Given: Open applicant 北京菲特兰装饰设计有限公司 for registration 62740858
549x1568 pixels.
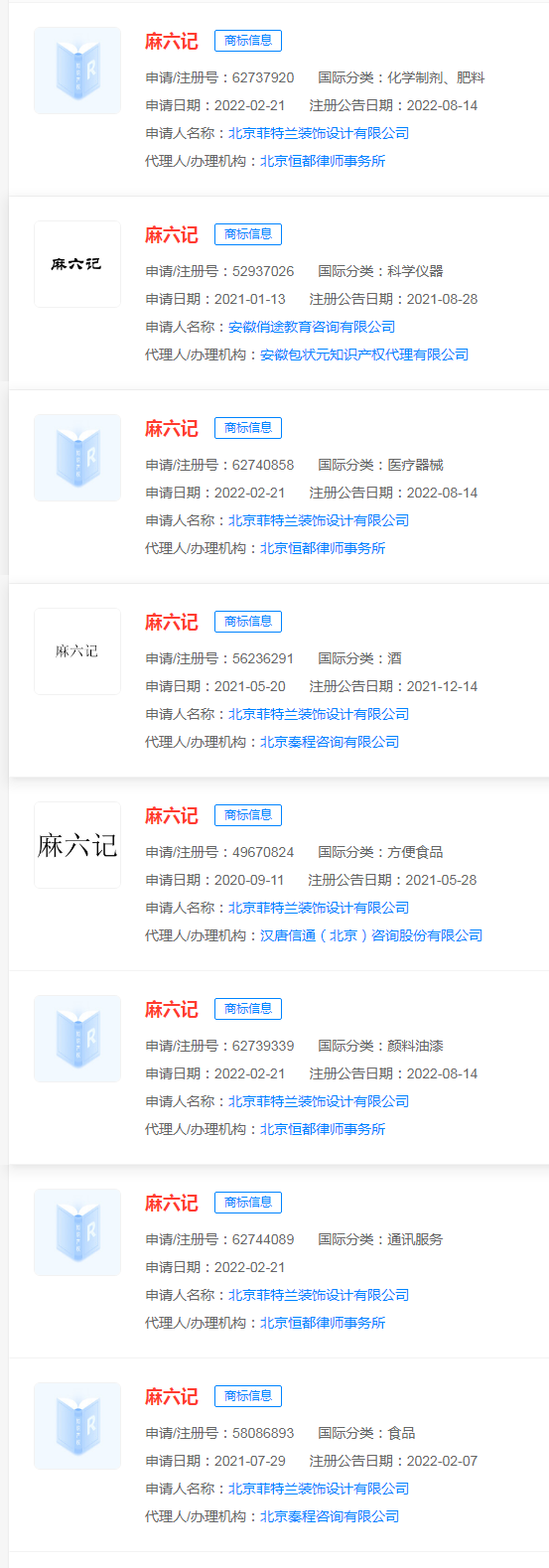Looking at the screenshot, I should [319, 520].
